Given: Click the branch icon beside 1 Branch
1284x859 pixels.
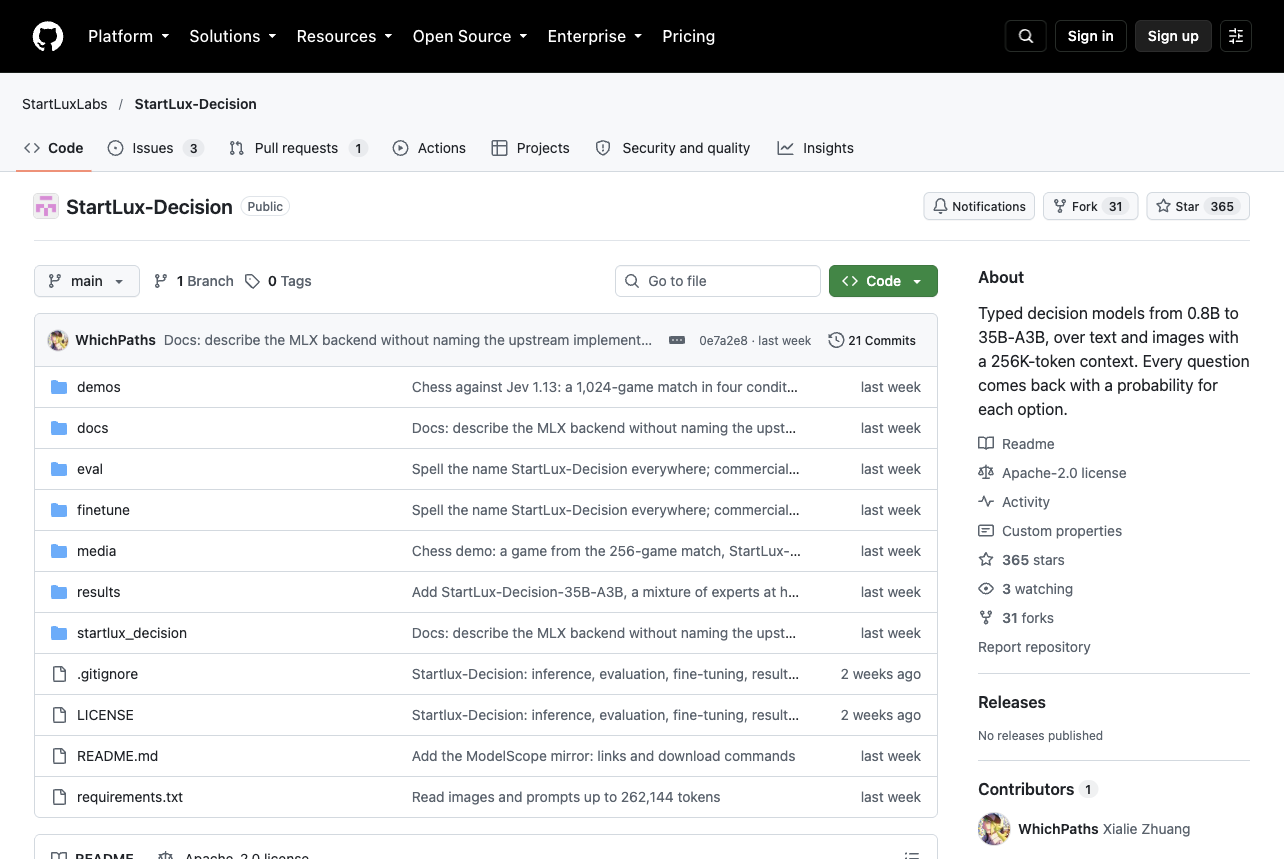Looking at the screenshot, I should [x=161, y=281].
